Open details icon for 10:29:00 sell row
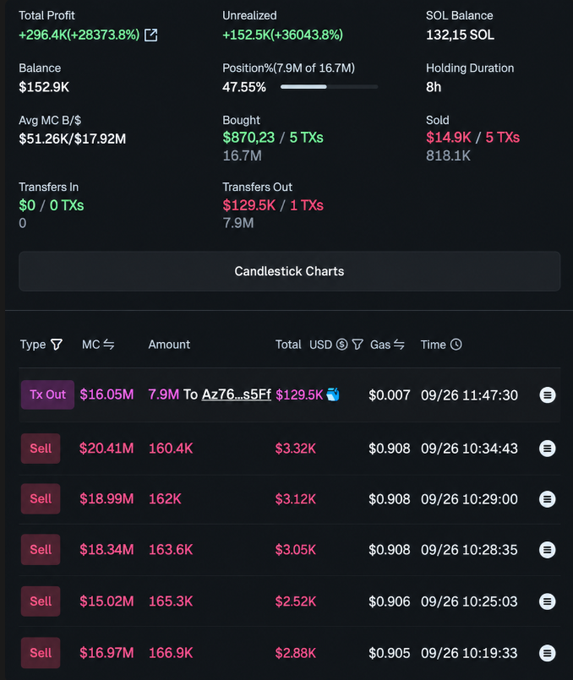 click(547, 499)
